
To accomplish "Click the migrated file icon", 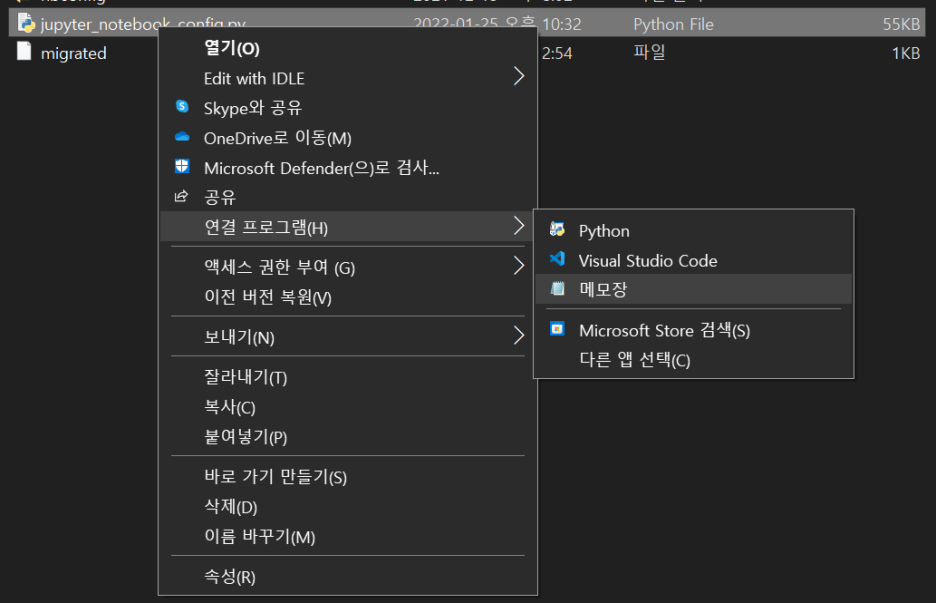I will [x=24, y=51].
